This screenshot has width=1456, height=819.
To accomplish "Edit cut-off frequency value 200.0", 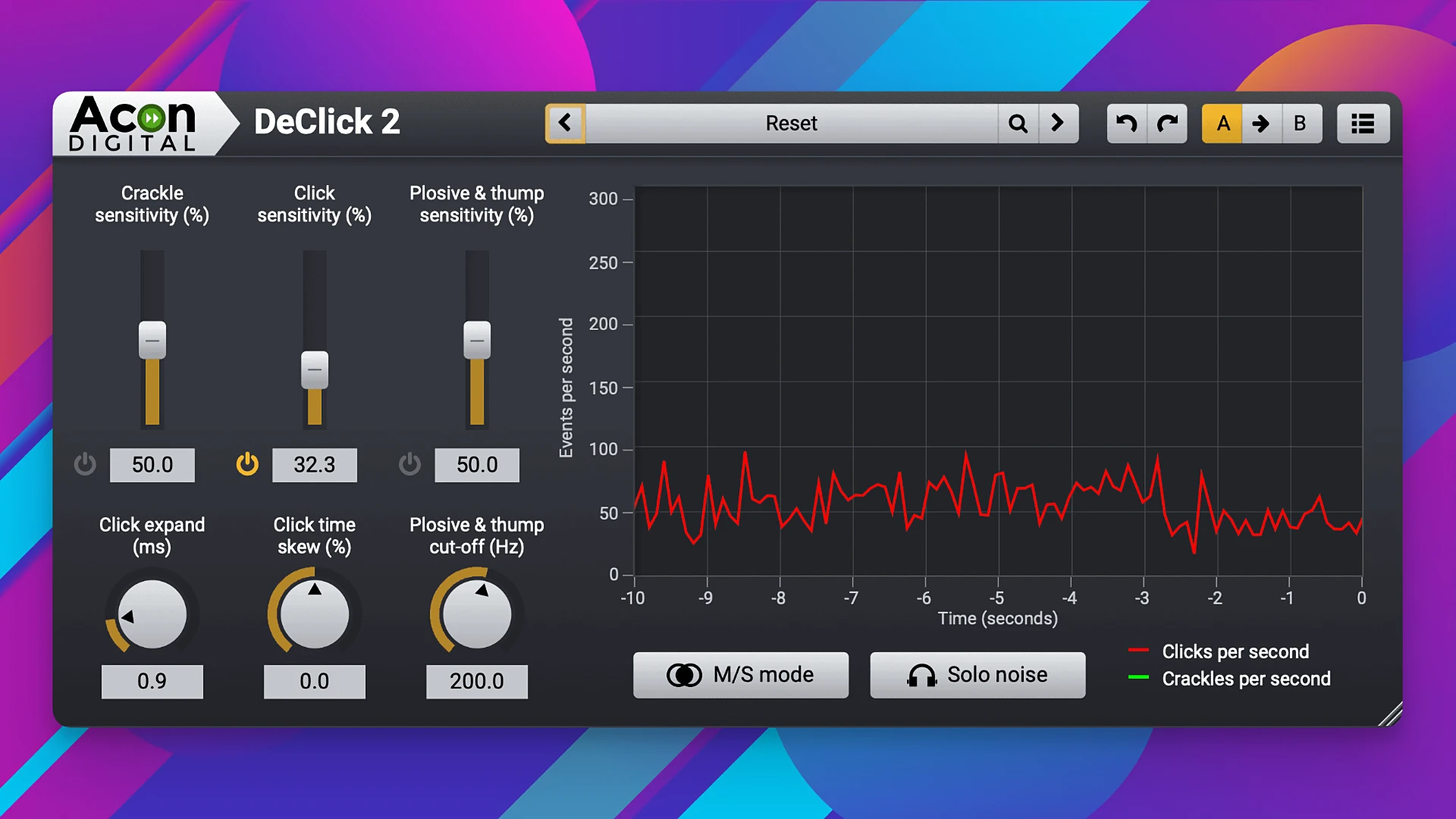I will 477,681.
